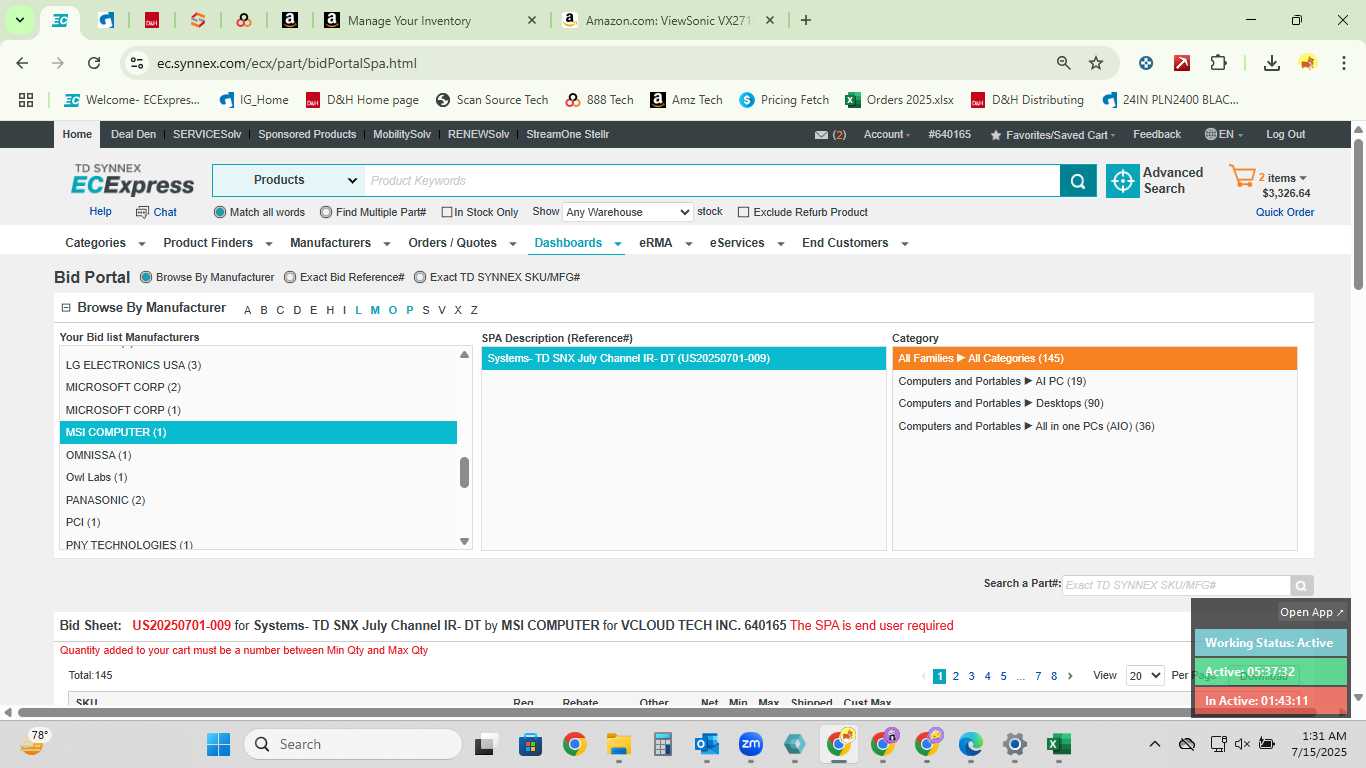Filter by letter M manufacturers
This screenshot has width=1366, height=768.
click(x=375, y=310)
